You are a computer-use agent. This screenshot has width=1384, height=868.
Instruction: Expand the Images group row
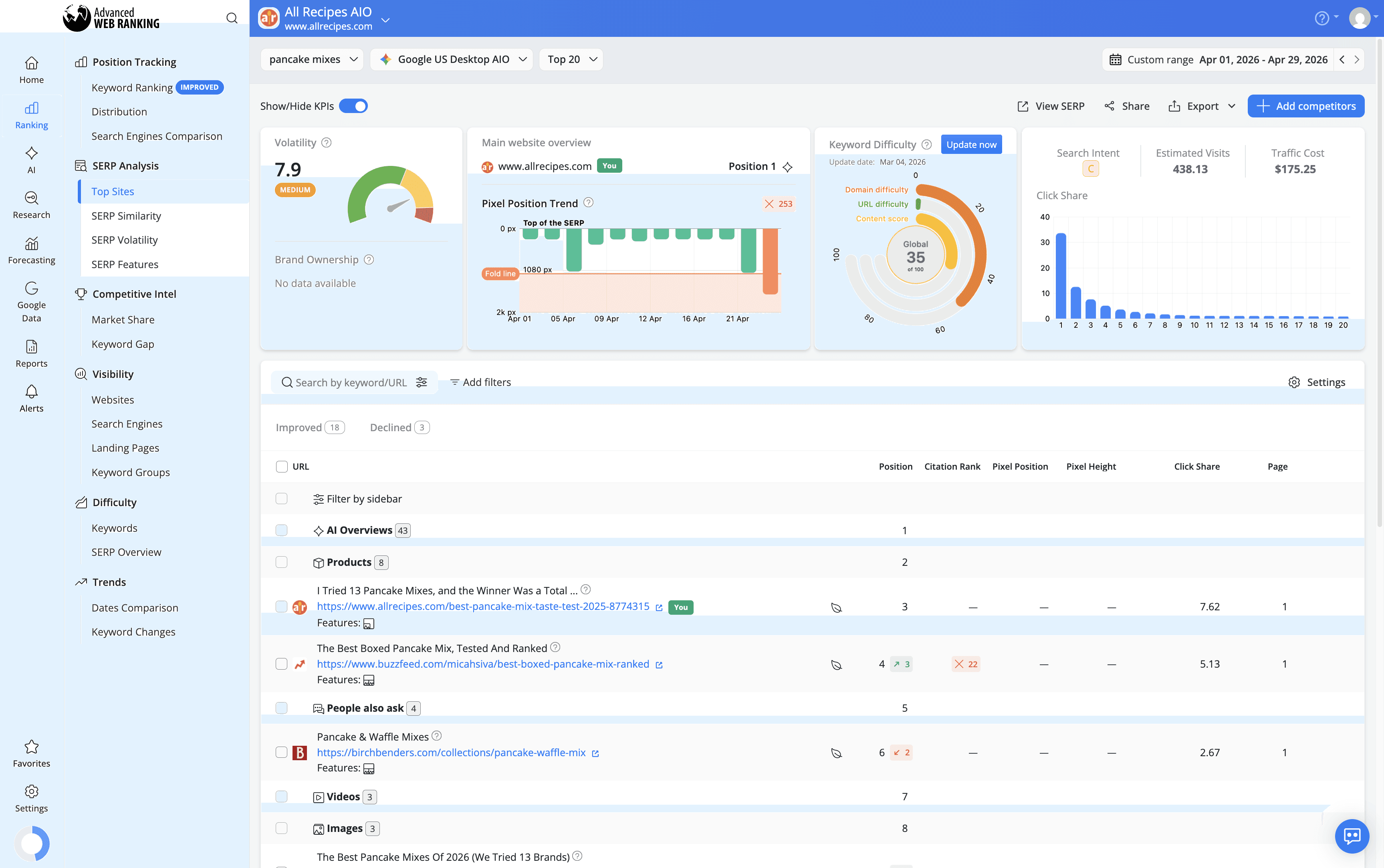[x=346, y=828]
